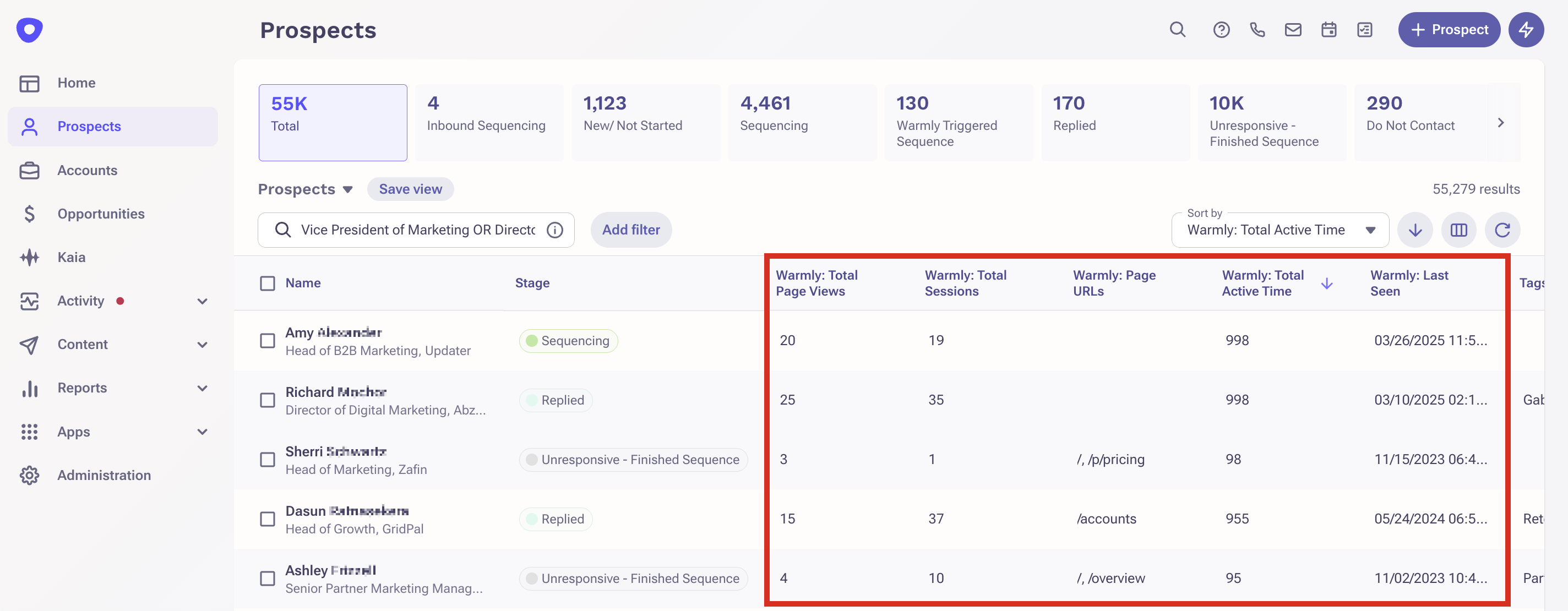Toggle sort direction arrow button
1568x611 pixels.
1414,230
